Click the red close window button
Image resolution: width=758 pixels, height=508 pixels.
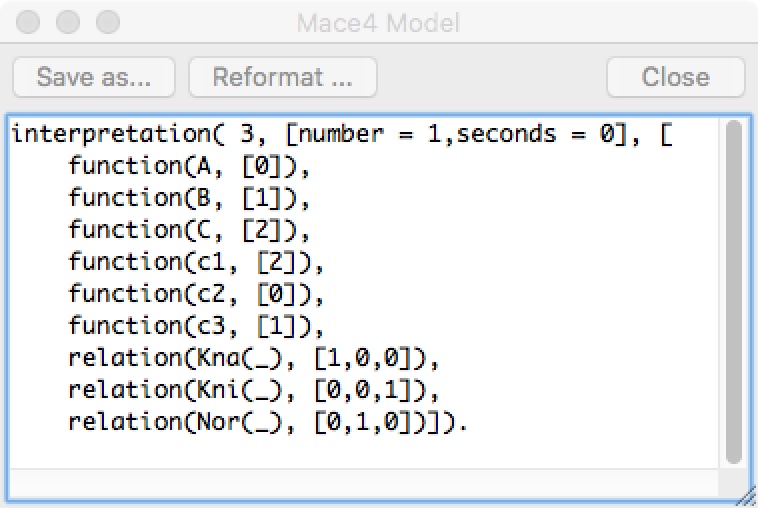click(31, 21)
